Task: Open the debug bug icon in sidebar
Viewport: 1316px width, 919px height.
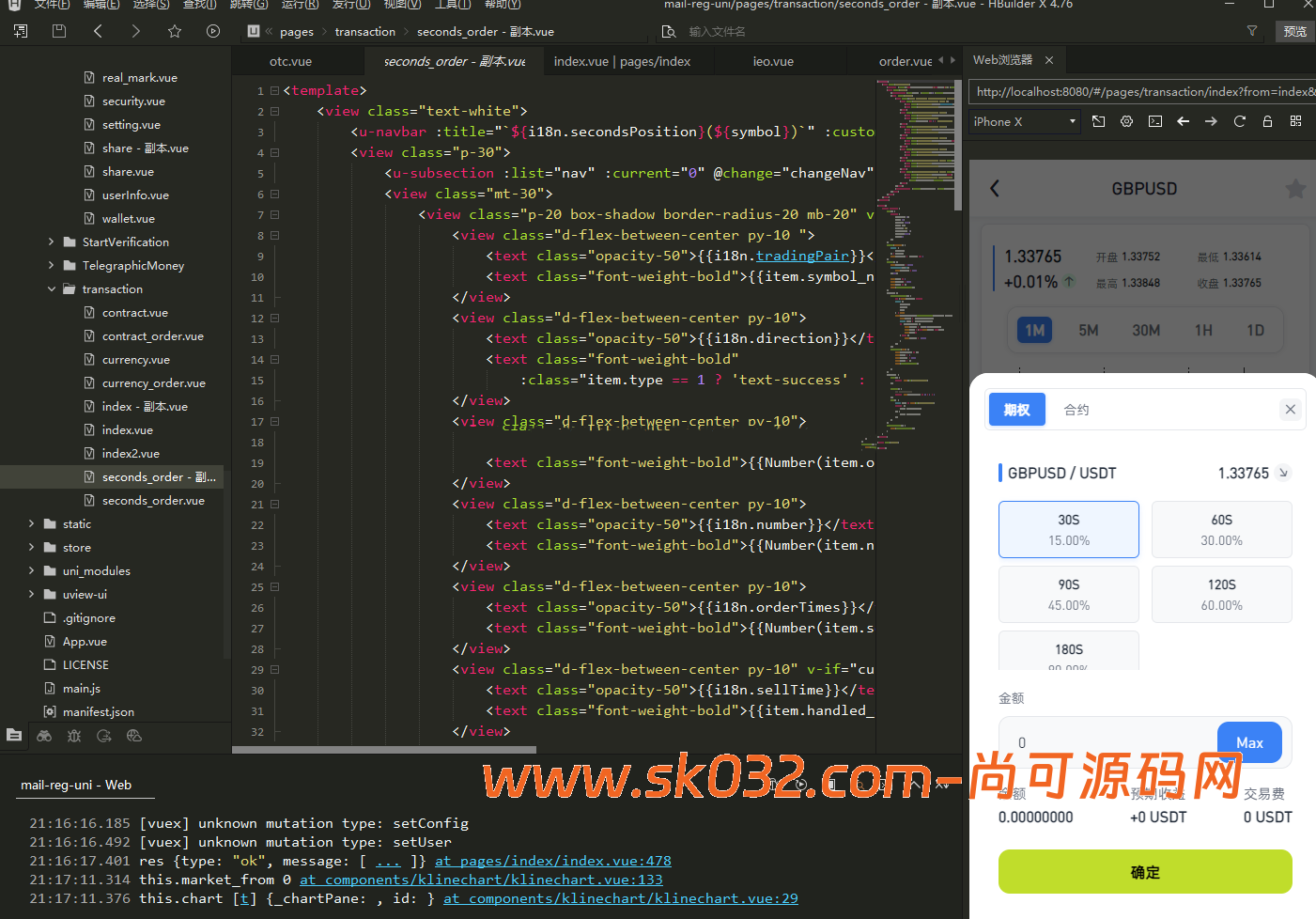Action: point(74,736)
